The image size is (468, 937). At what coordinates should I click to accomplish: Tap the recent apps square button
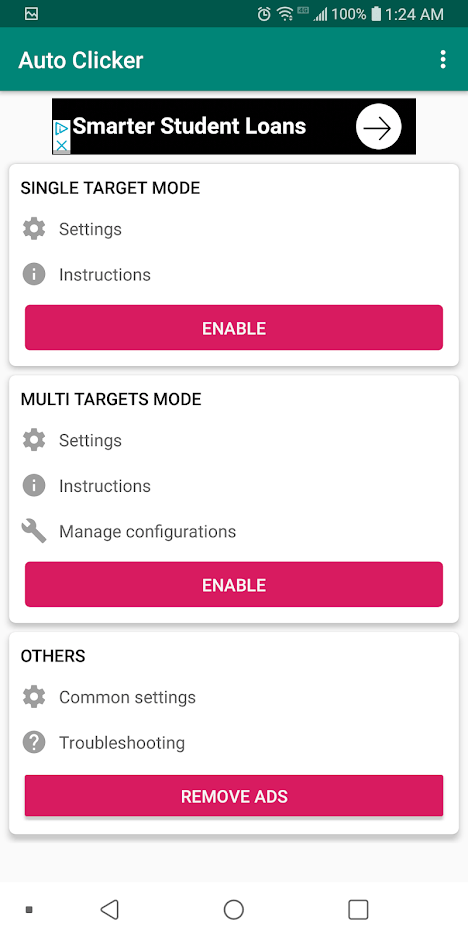358,910
